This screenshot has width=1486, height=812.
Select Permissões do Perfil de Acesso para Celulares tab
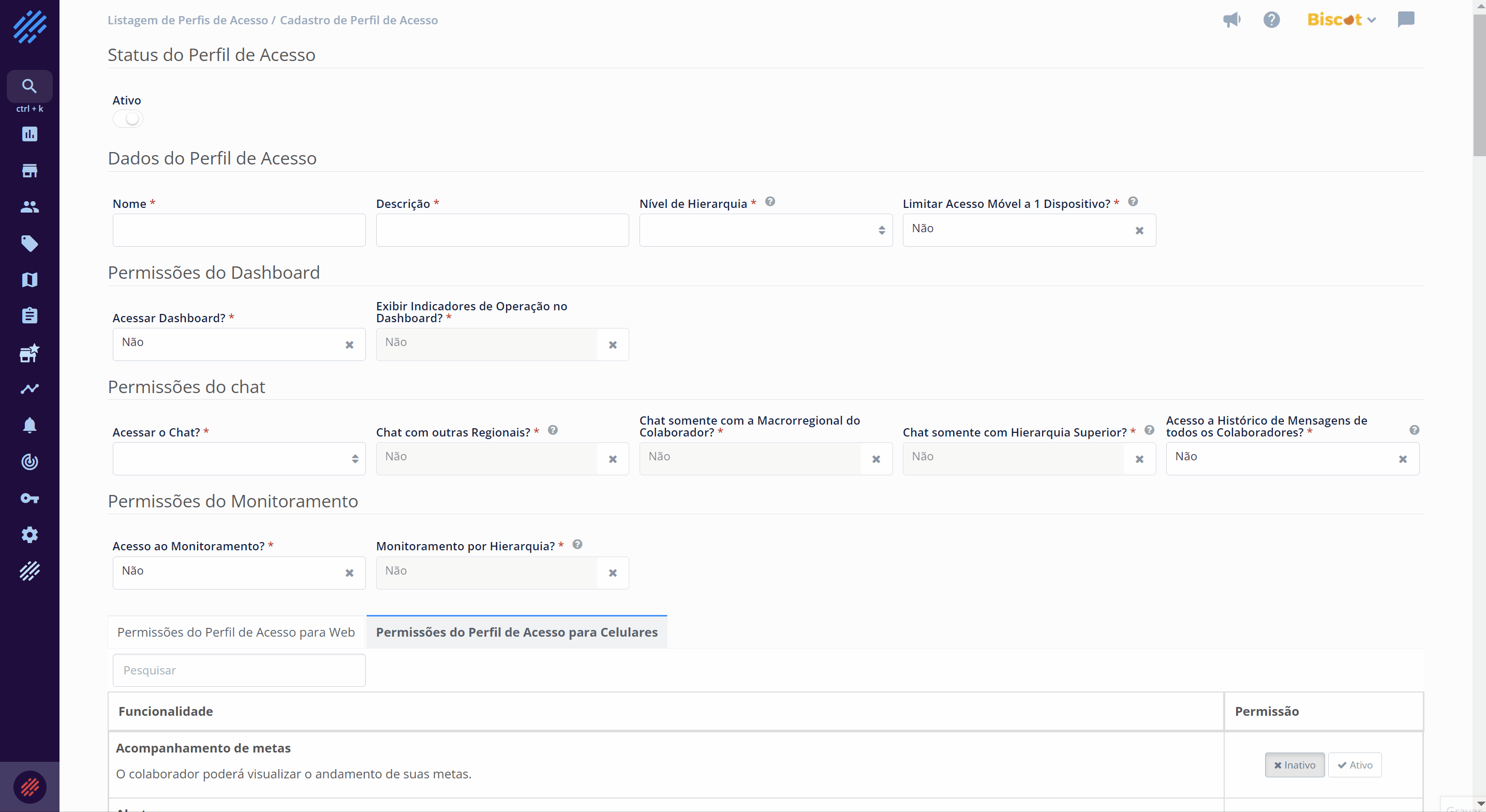(516, 632)
